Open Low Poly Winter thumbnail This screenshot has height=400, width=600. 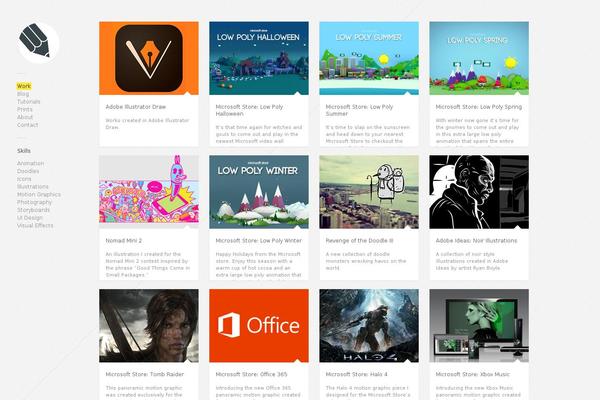pyautogui.click(x=259, y=192)
